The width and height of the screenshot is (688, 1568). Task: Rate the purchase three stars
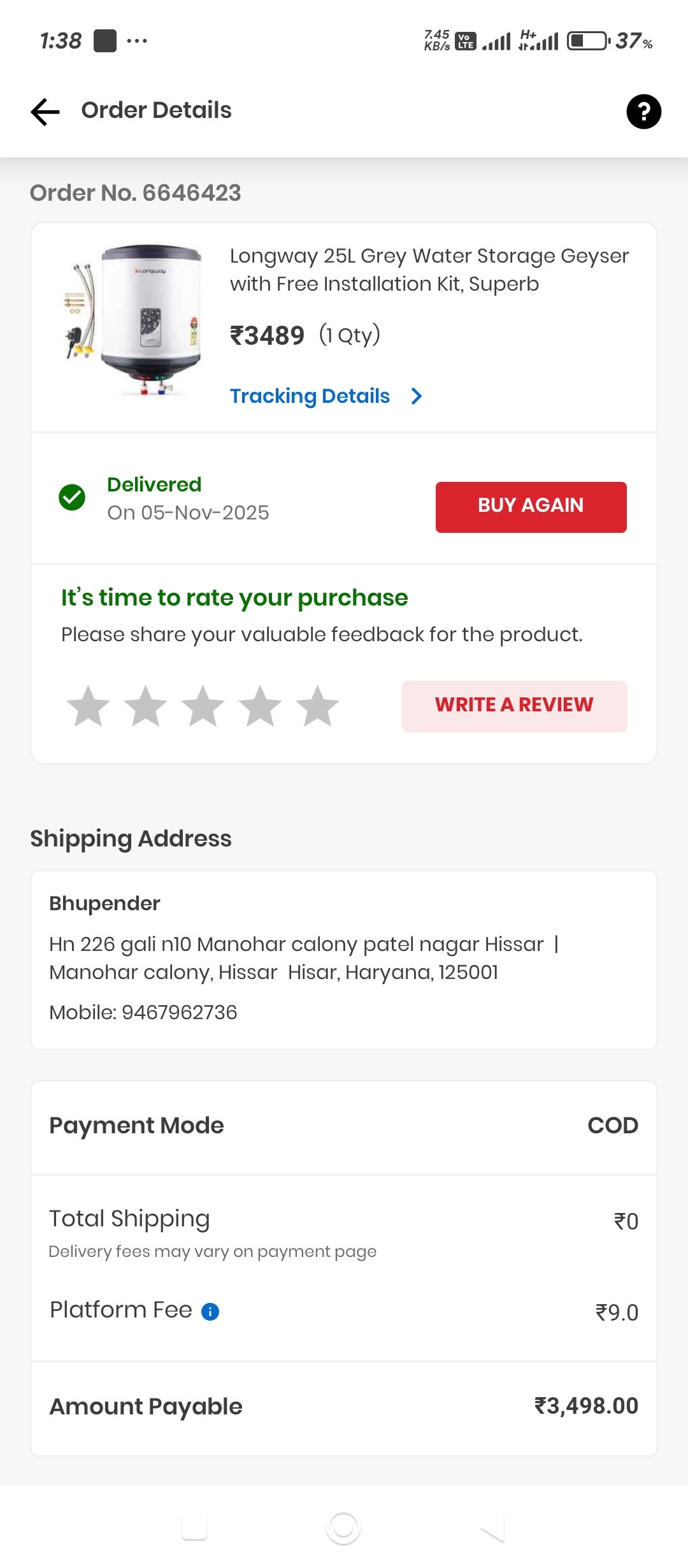[203, 706]
